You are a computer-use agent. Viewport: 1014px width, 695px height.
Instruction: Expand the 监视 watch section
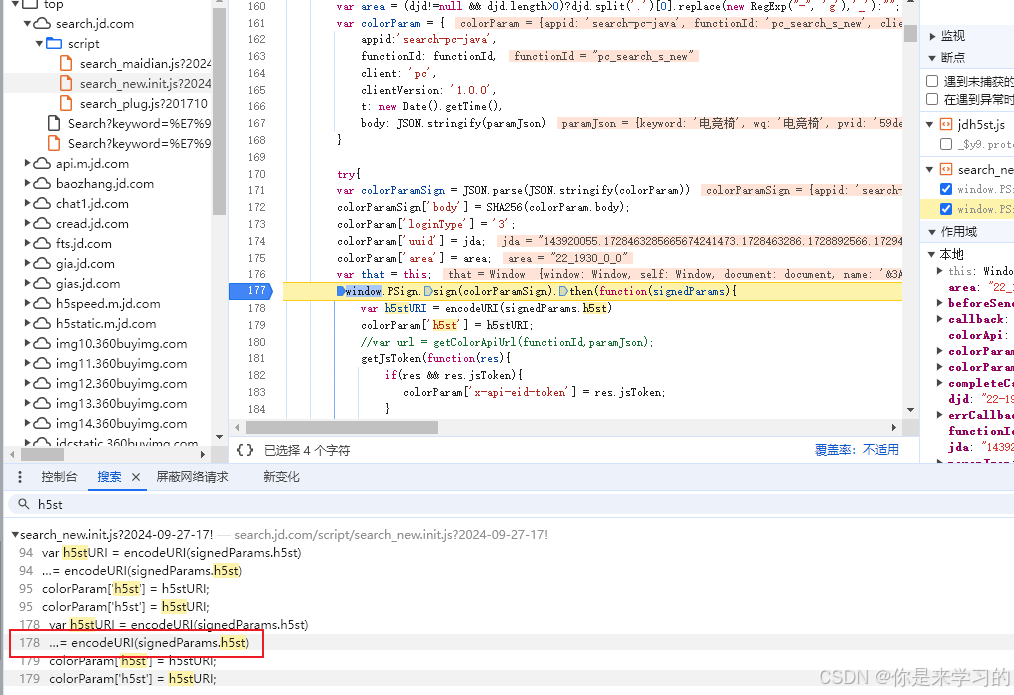931,36
